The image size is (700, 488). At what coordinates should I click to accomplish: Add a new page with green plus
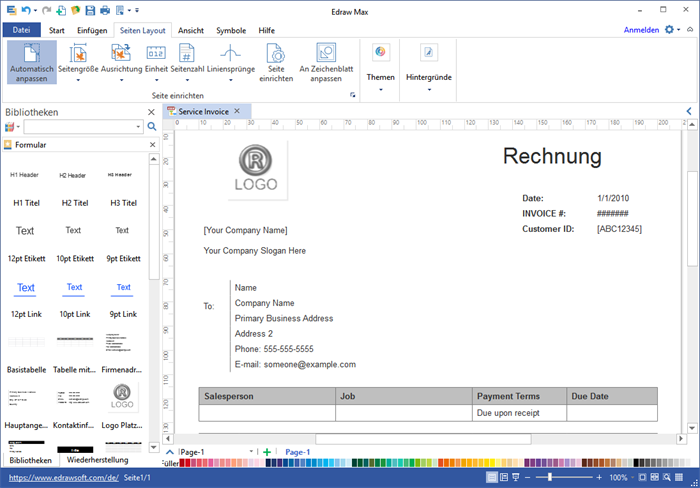[x=267, y=453]
